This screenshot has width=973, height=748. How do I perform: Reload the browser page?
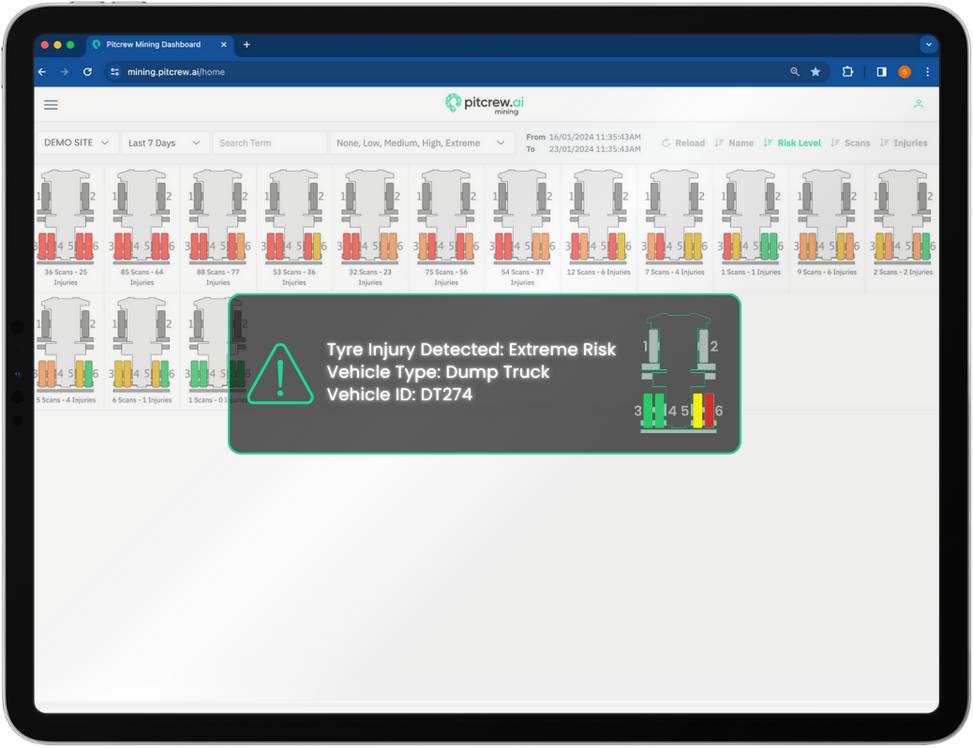pos(87,72)
